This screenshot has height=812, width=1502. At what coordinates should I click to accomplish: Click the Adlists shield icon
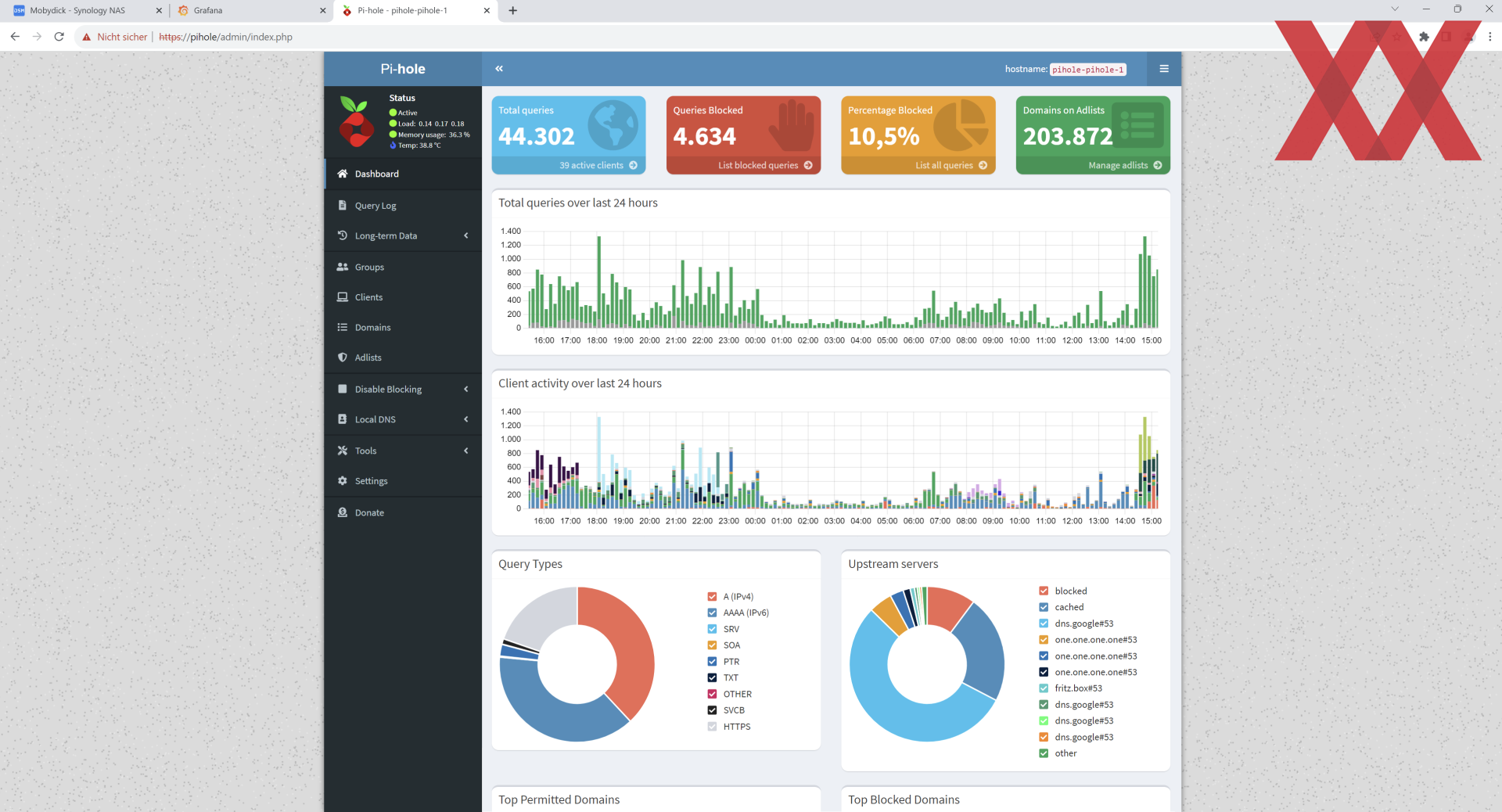coord(342,357)
